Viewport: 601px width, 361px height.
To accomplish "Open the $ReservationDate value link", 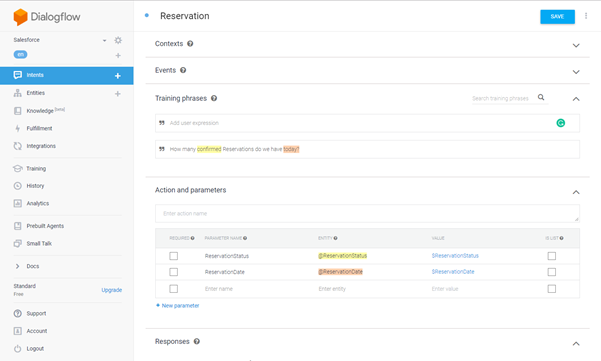I will 453,272.
